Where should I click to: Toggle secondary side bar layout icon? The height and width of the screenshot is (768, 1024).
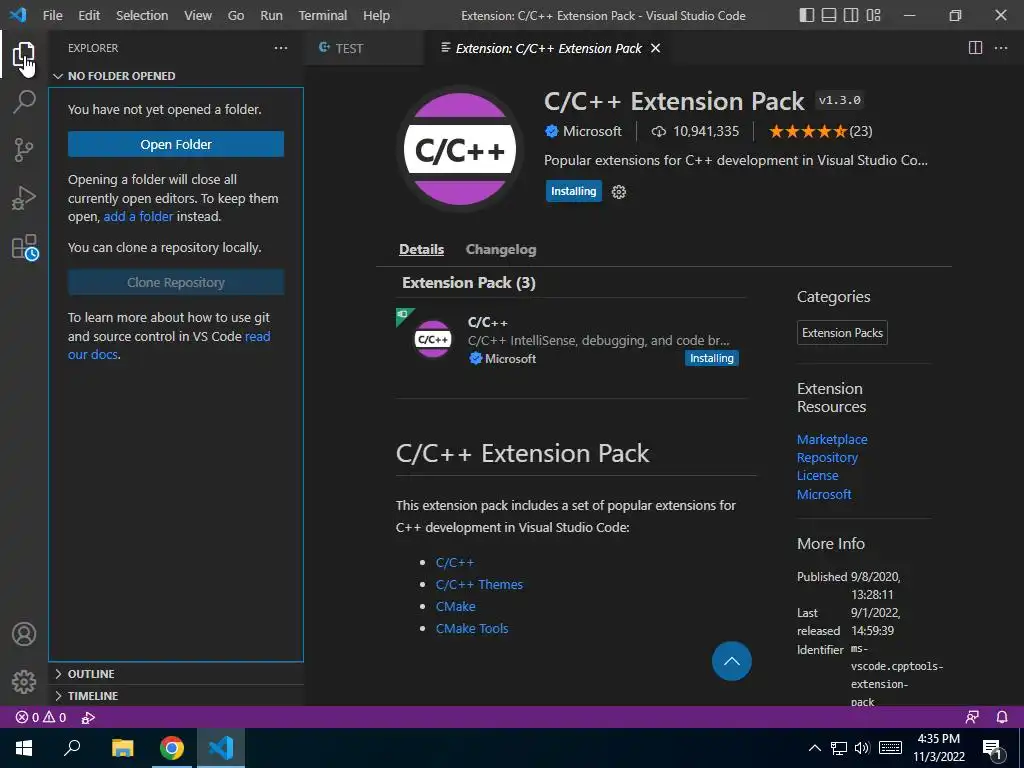click(851, 15)
